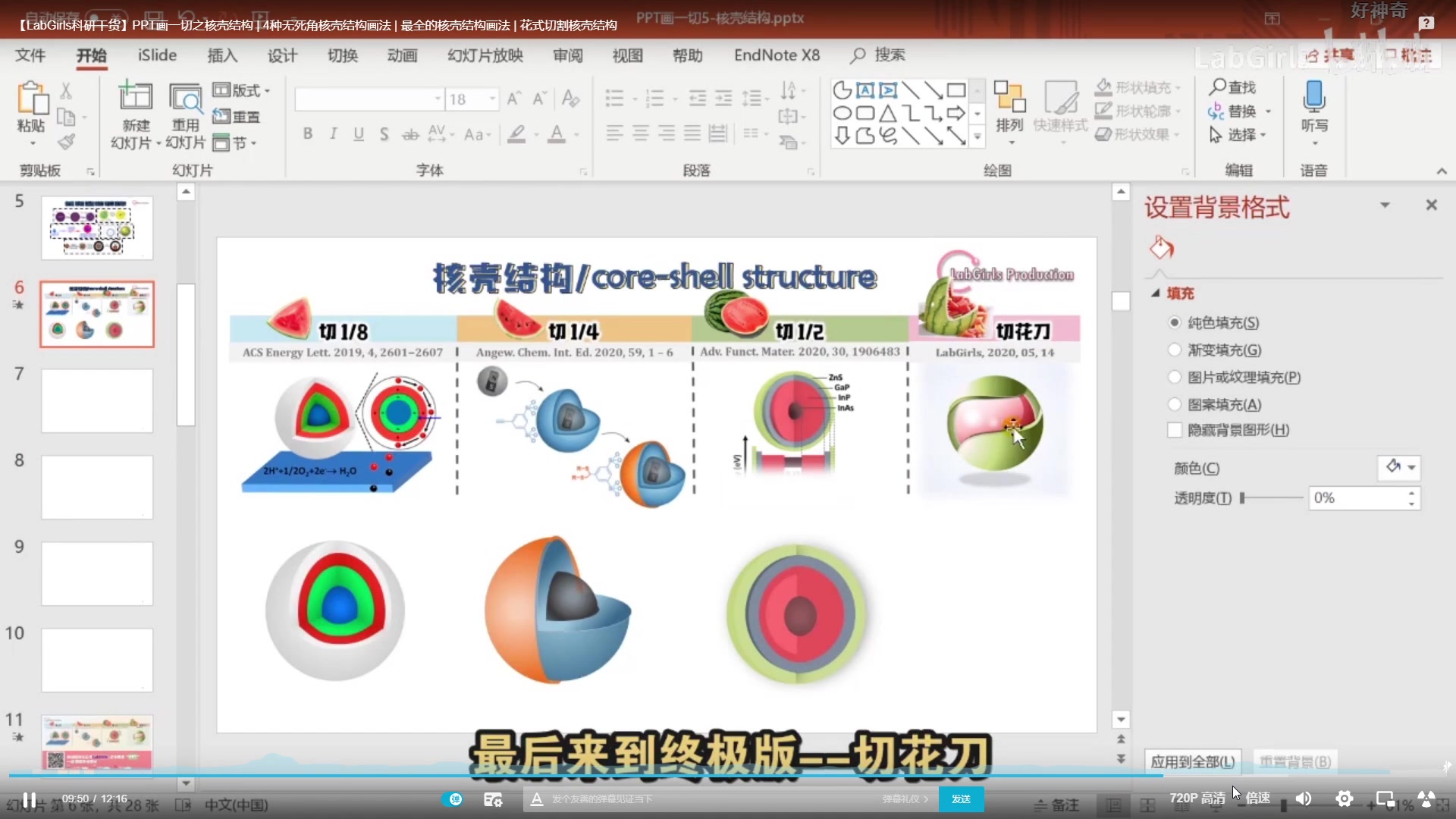Click the font color A icon
This screenshot has height=819, width=1456.
(x=557, y=134)
